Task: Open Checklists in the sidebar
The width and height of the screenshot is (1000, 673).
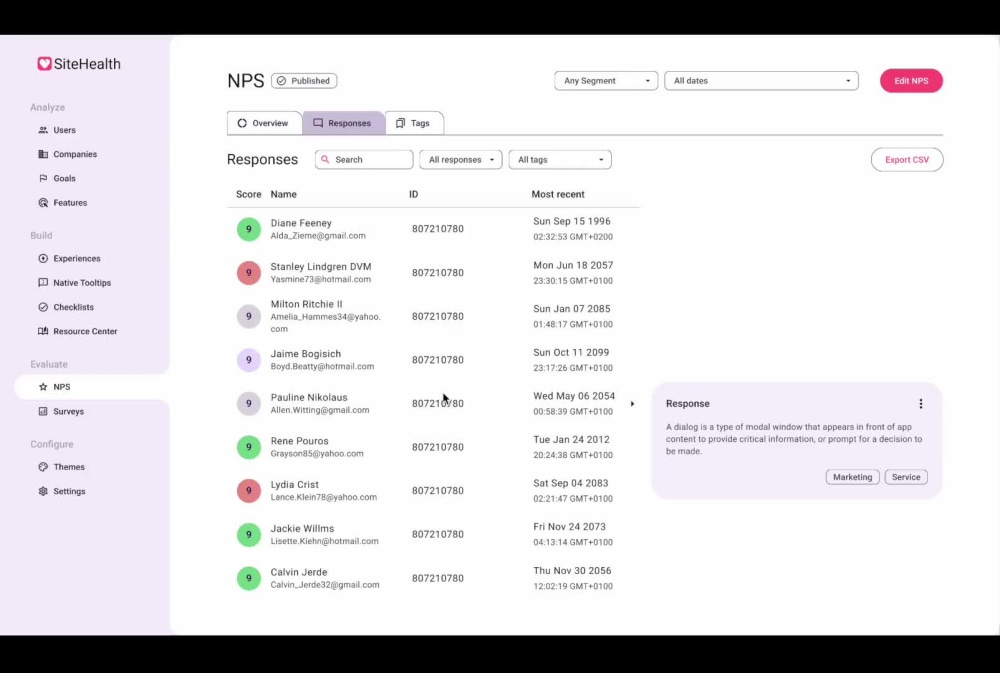Action: (66, 307)
